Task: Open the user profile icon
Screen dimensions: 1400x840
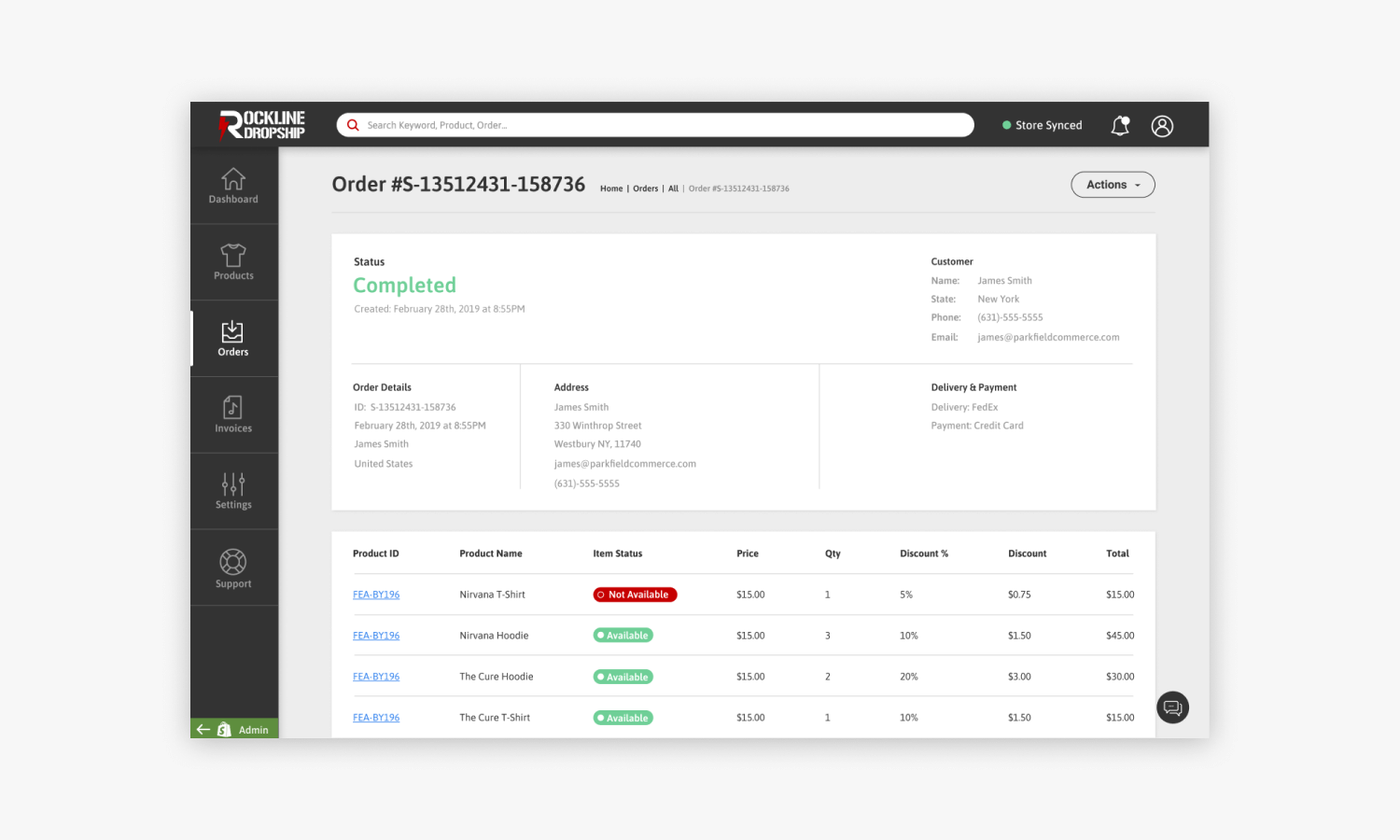Action: click(1162, 126)
